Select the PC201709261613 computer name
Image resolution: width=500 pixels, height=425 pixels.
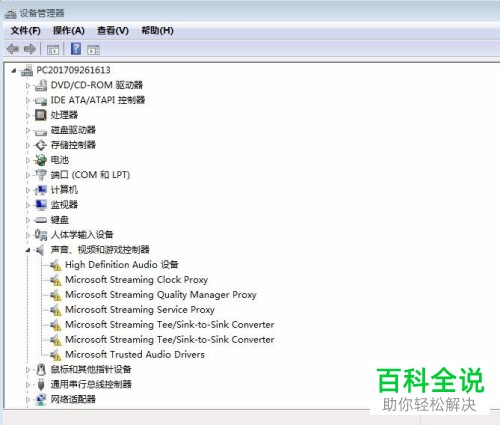click(73, 70)
